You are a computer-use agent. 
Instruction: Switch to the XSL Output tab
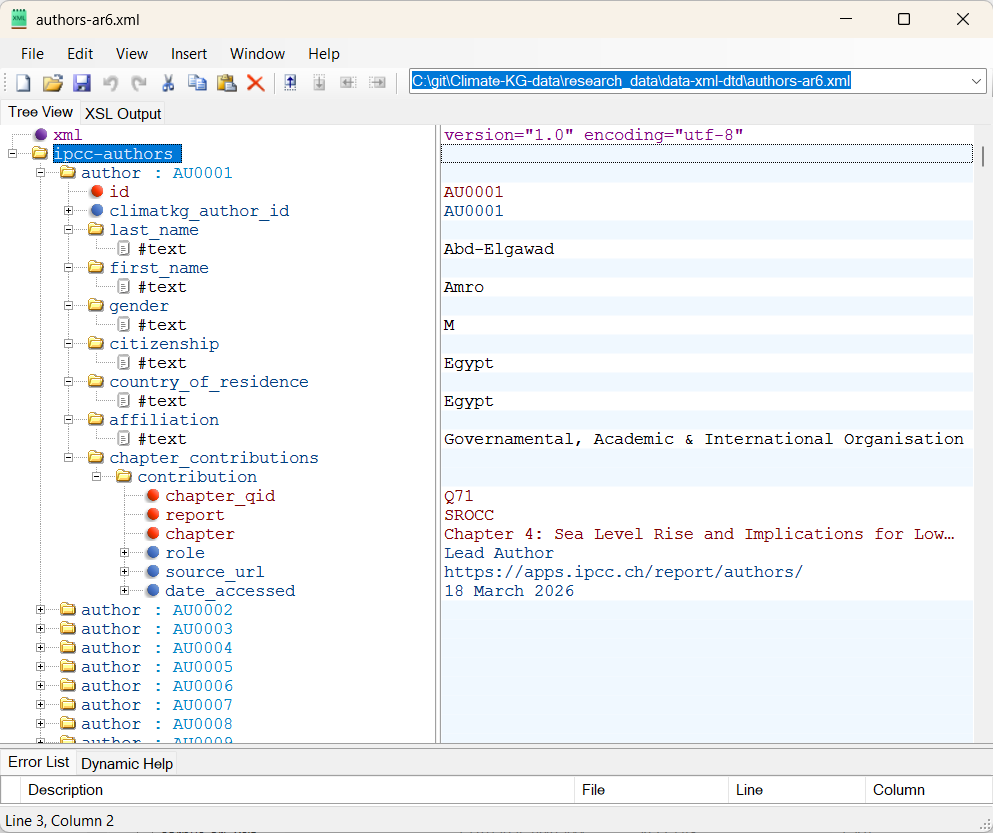(123, 113)
